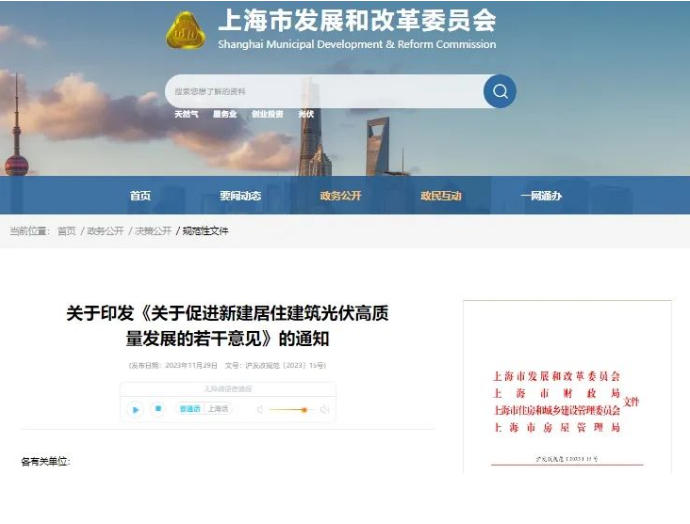This screenshot has width=690, height=524.
Task: Play the audio reading of the notice
Action: click(x=135, y=410)
